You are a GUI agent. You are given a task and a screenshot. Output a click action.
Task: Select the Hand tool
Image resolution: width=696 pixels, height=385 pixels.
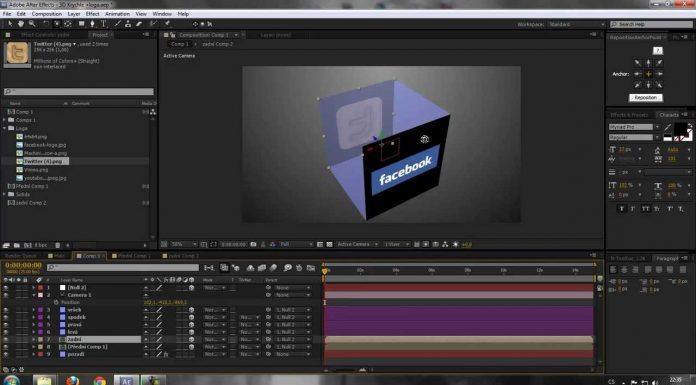coord(21,24)
